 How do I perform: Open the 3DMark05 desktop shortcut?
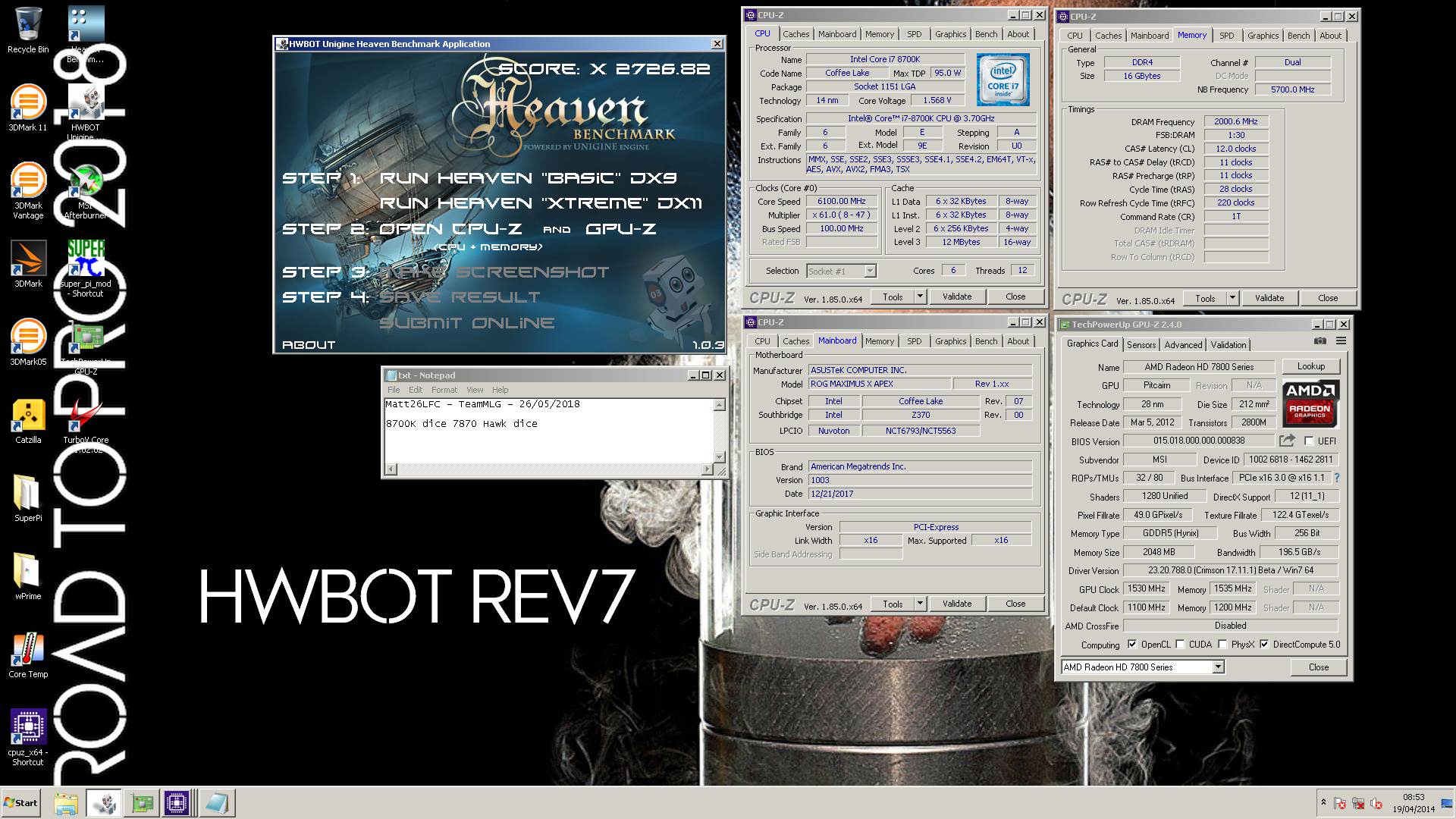pyautogui.click(x=28, y=342)
